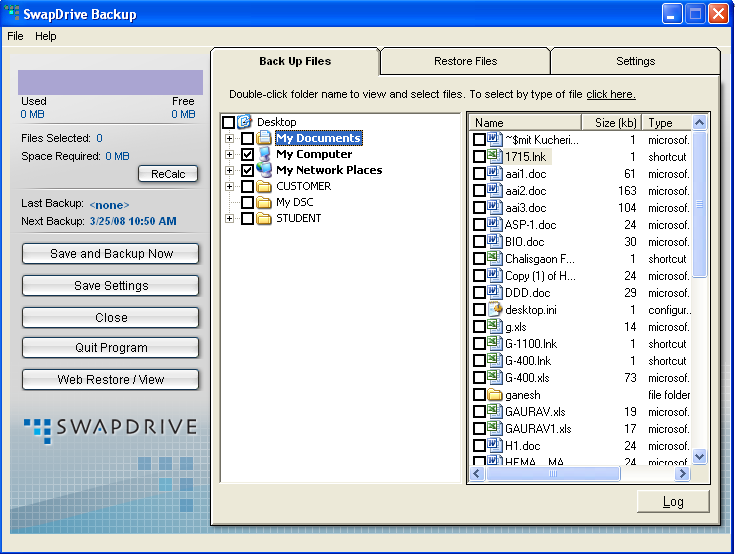Check the STUDENT folder checkbox
Viewport: 735px width, 554px height.
tap(248, 218)
